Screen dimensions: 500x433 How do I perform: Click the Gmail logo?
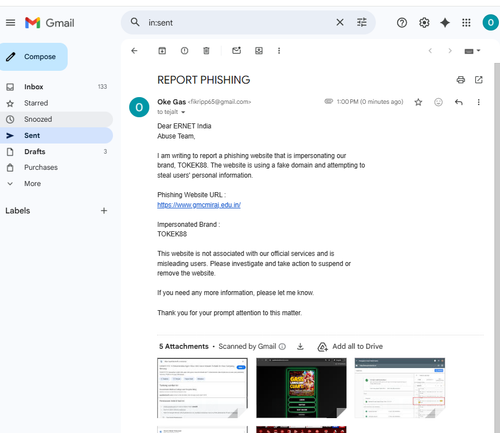50,23
